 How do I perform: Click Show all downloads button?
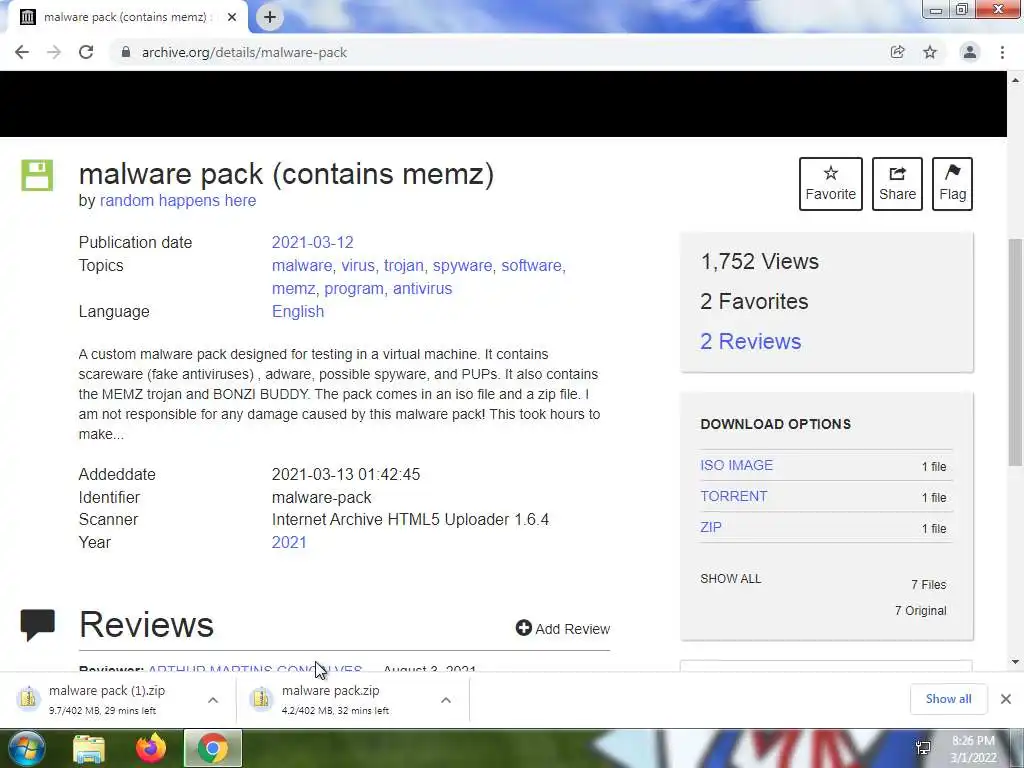pos(948,699)
